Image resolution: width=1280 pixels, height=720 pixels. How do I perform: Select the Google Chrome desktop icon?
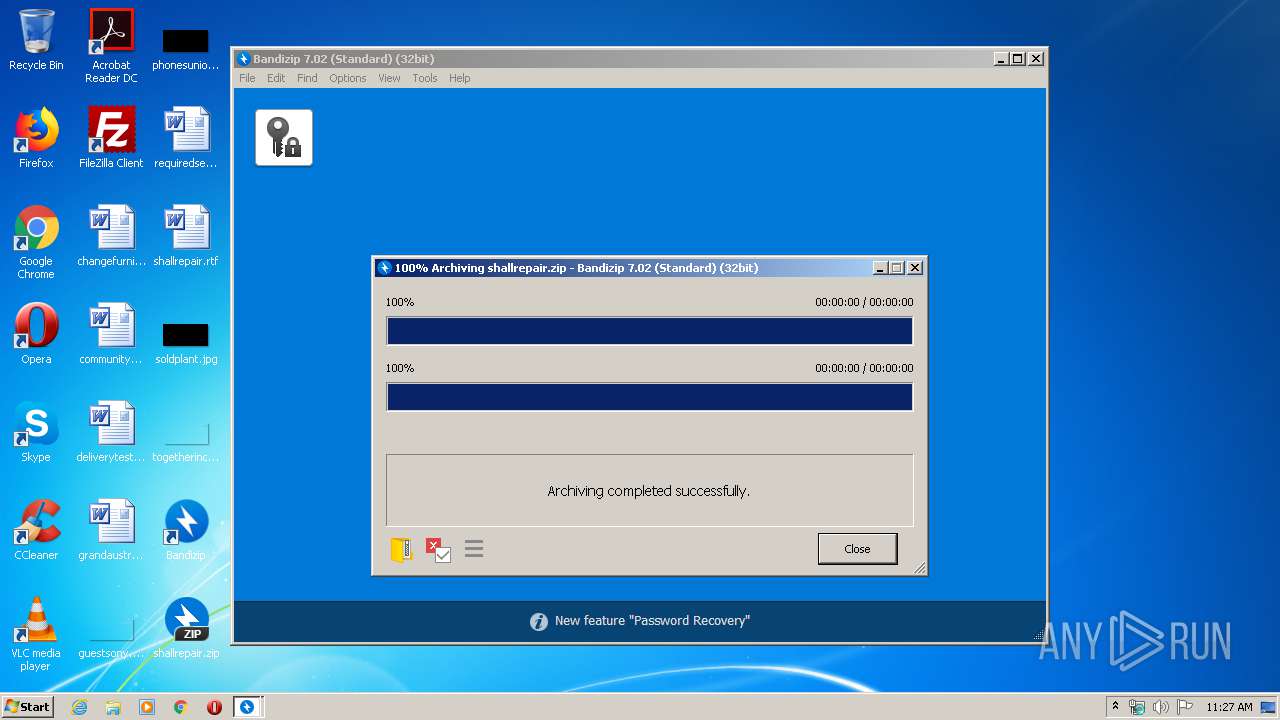tap(36, 242)
